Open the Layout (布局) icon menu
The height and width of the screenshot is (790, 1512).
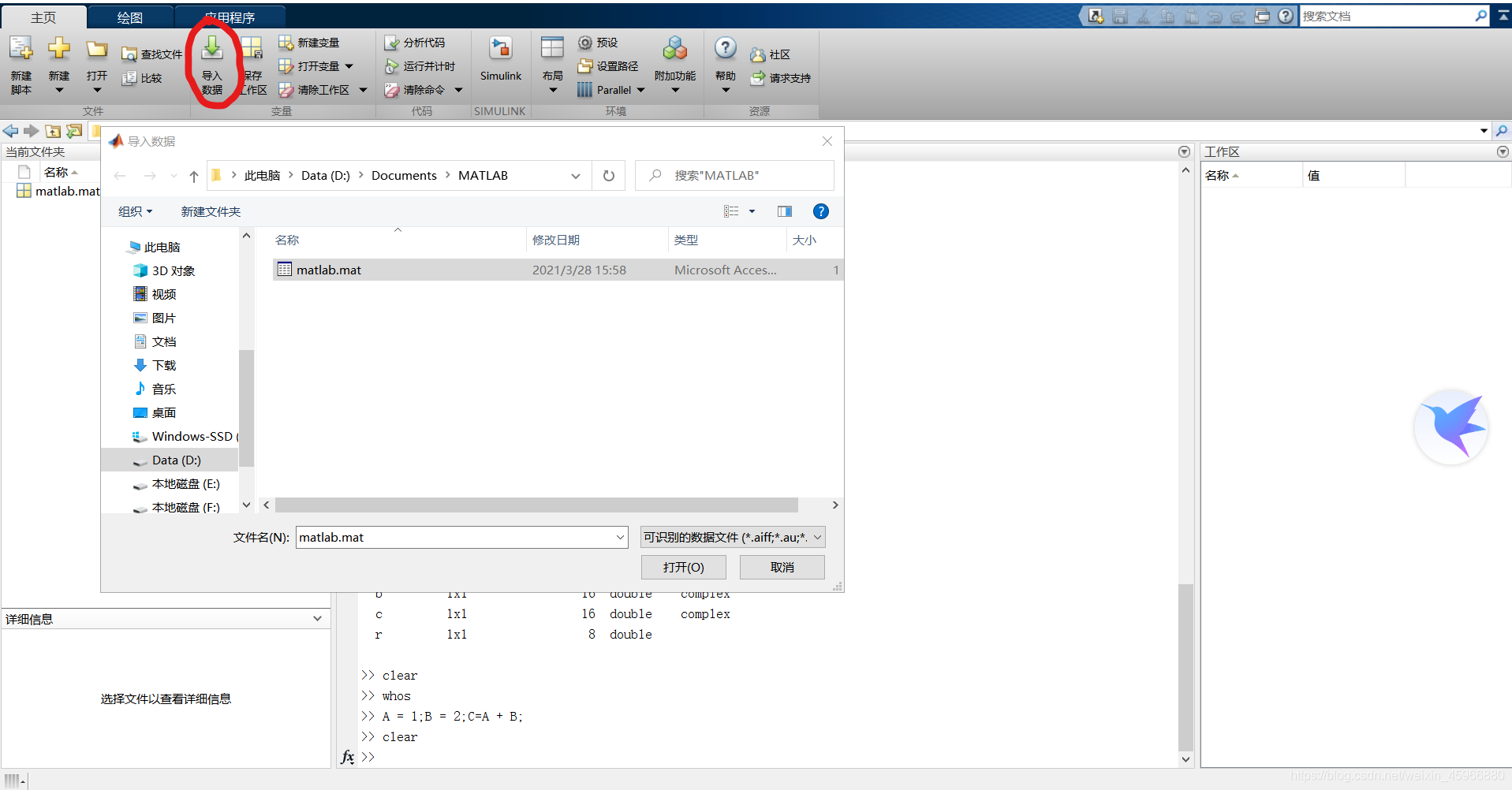pyautogui.click(x=552, y=48)
